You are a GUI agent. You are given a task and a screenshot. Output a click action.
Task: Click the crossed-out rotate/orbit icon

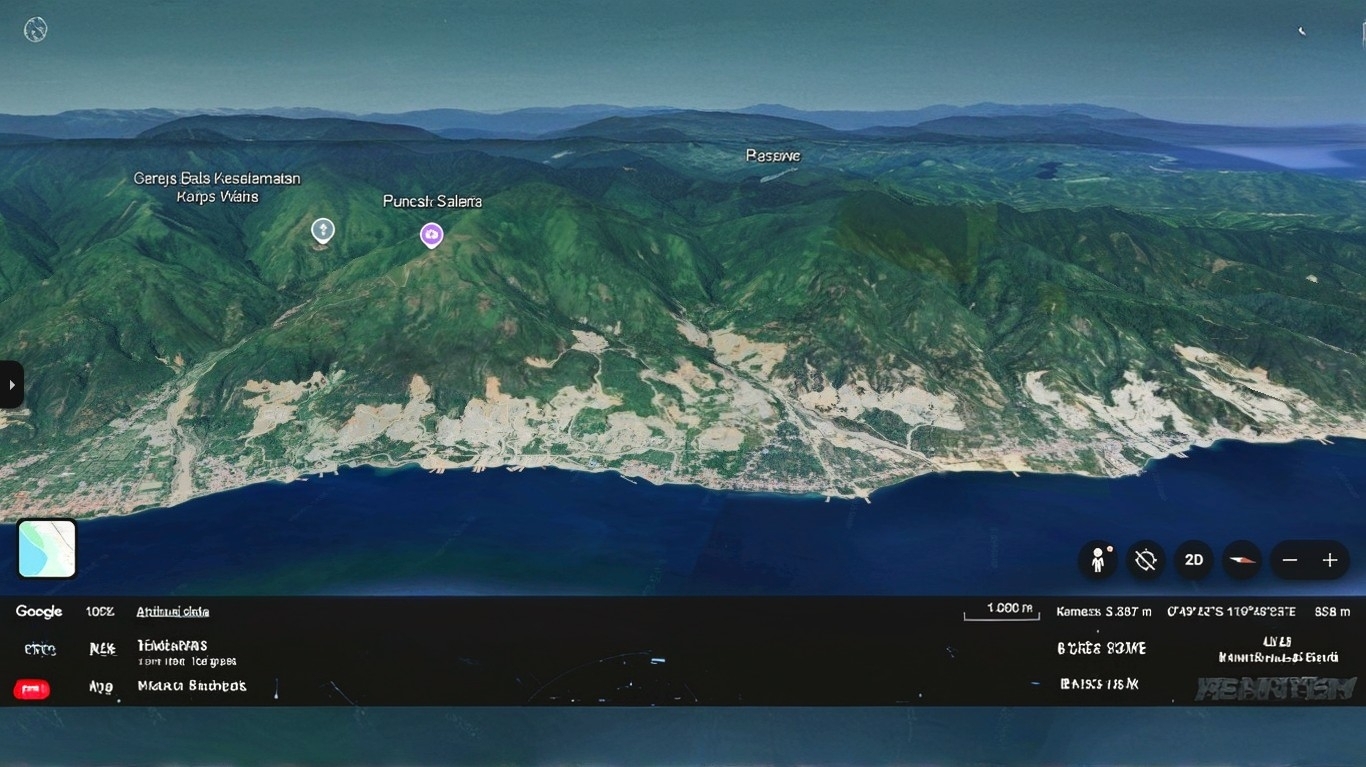coord(1146,560)
